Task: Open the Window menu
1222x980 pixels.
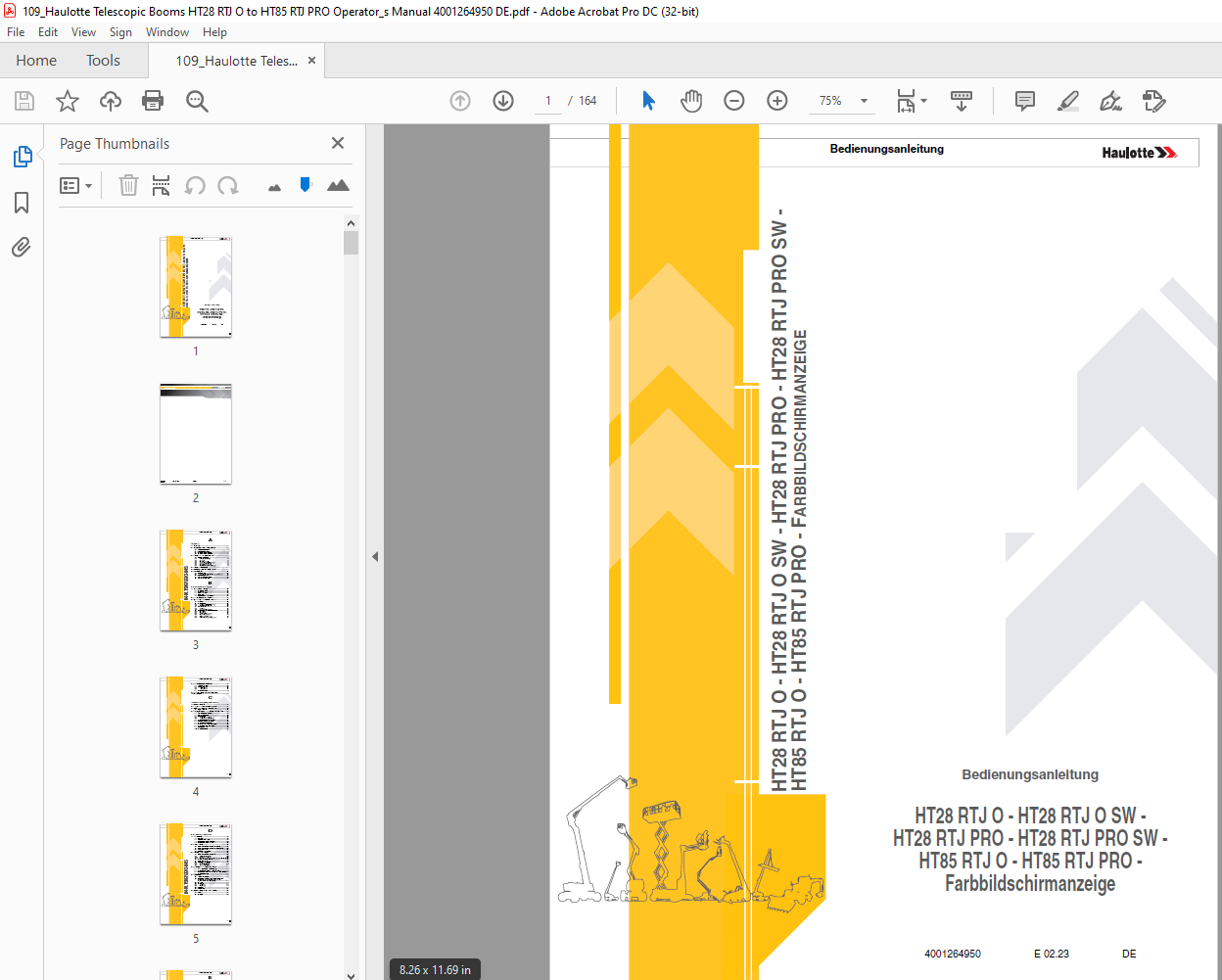Action: pos(167,32)
